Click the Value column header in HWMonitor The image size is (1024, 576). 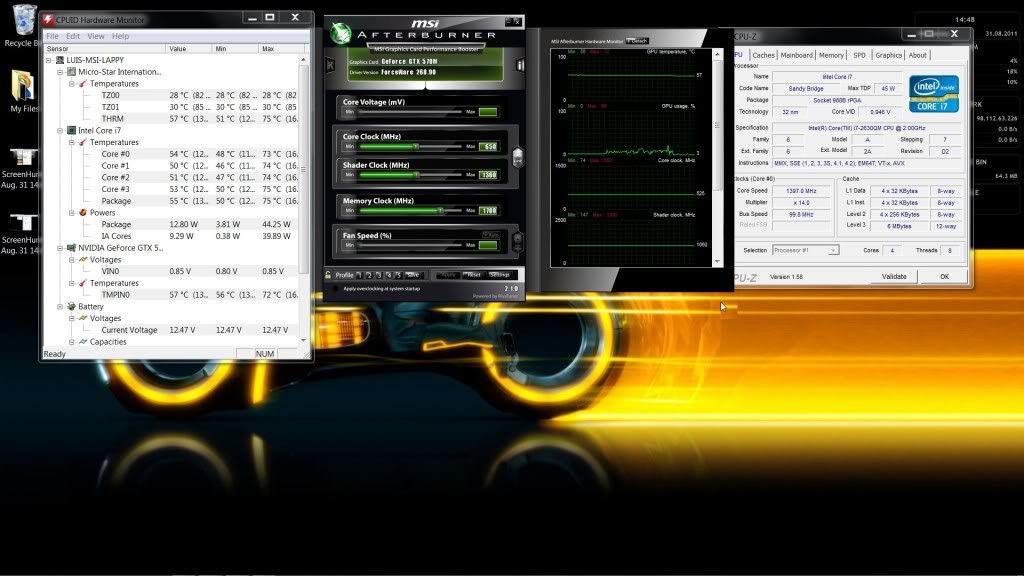point(189,49)
